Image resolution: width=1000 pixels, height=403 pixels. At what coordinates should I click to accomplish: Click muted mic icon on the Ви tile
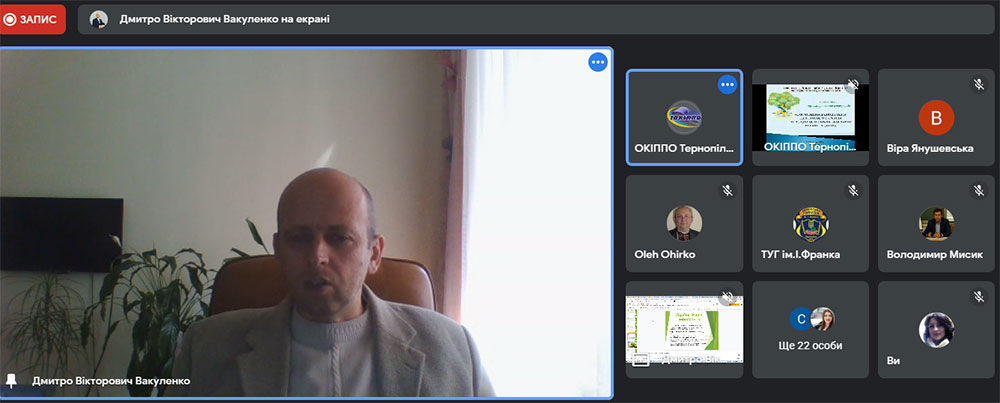(979, 297)
